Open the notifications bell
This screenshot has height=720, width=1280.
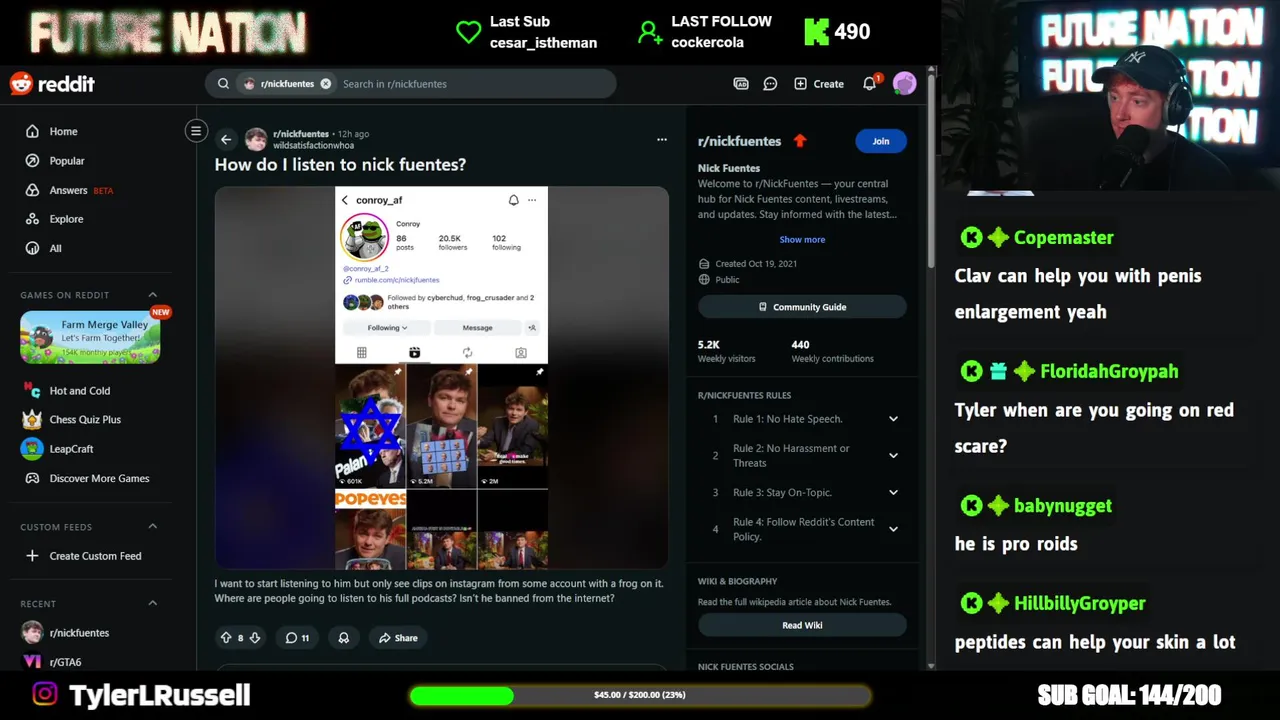(x=870, y=84)
